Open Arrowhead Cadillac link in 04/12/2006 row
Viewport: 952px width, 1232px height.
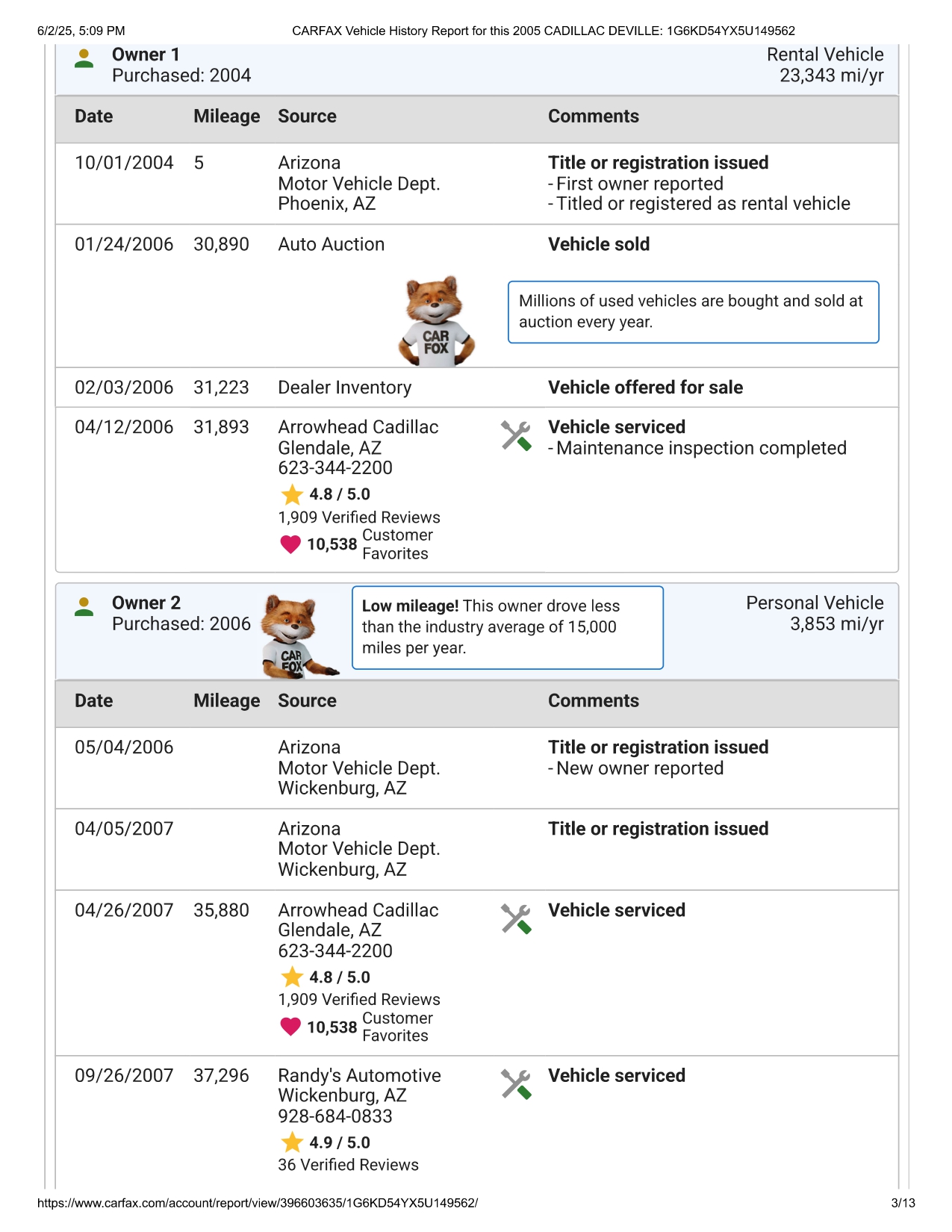[358, 427]
